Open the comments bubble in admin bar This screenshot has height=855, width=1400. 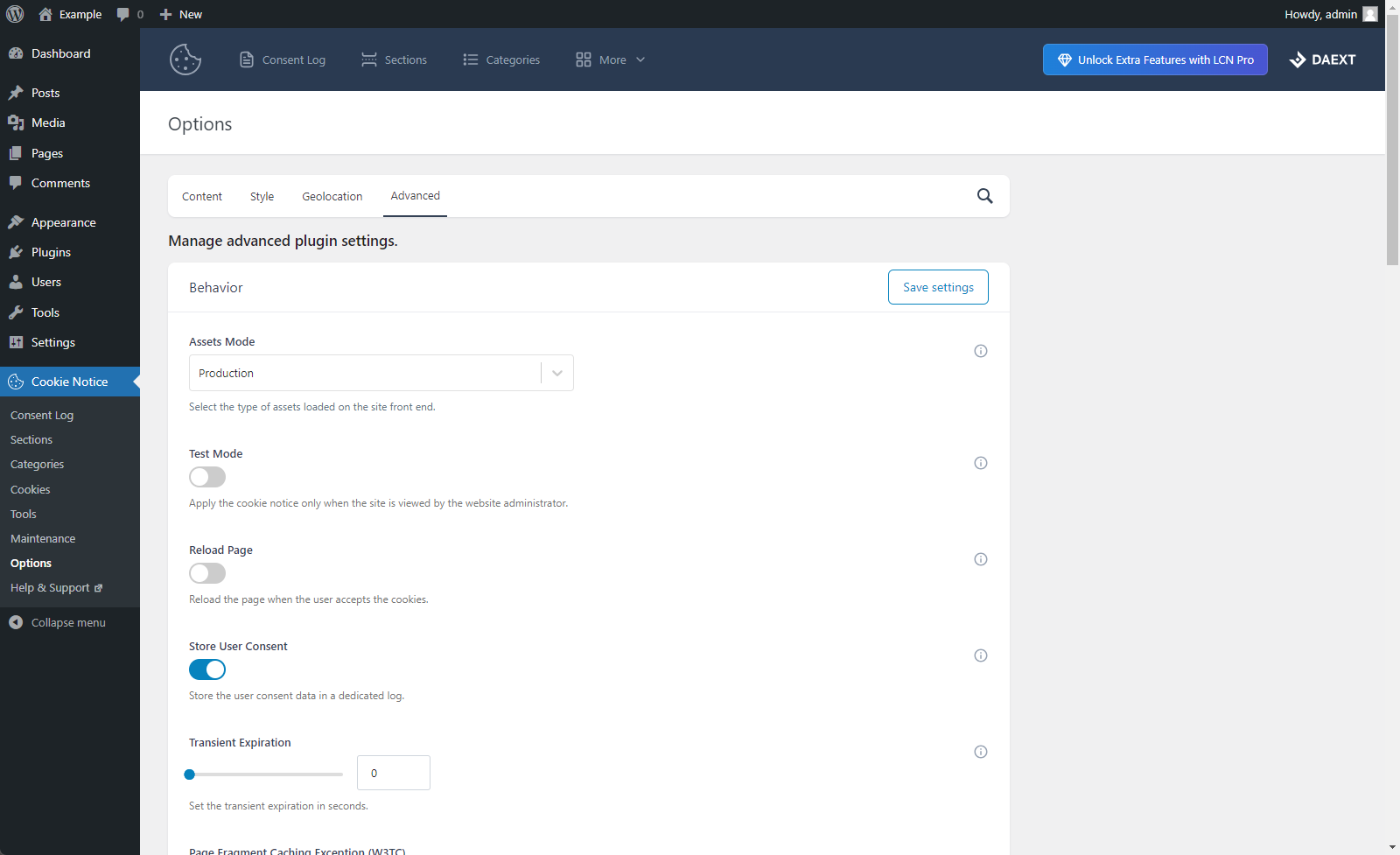[x=123, y=14]
